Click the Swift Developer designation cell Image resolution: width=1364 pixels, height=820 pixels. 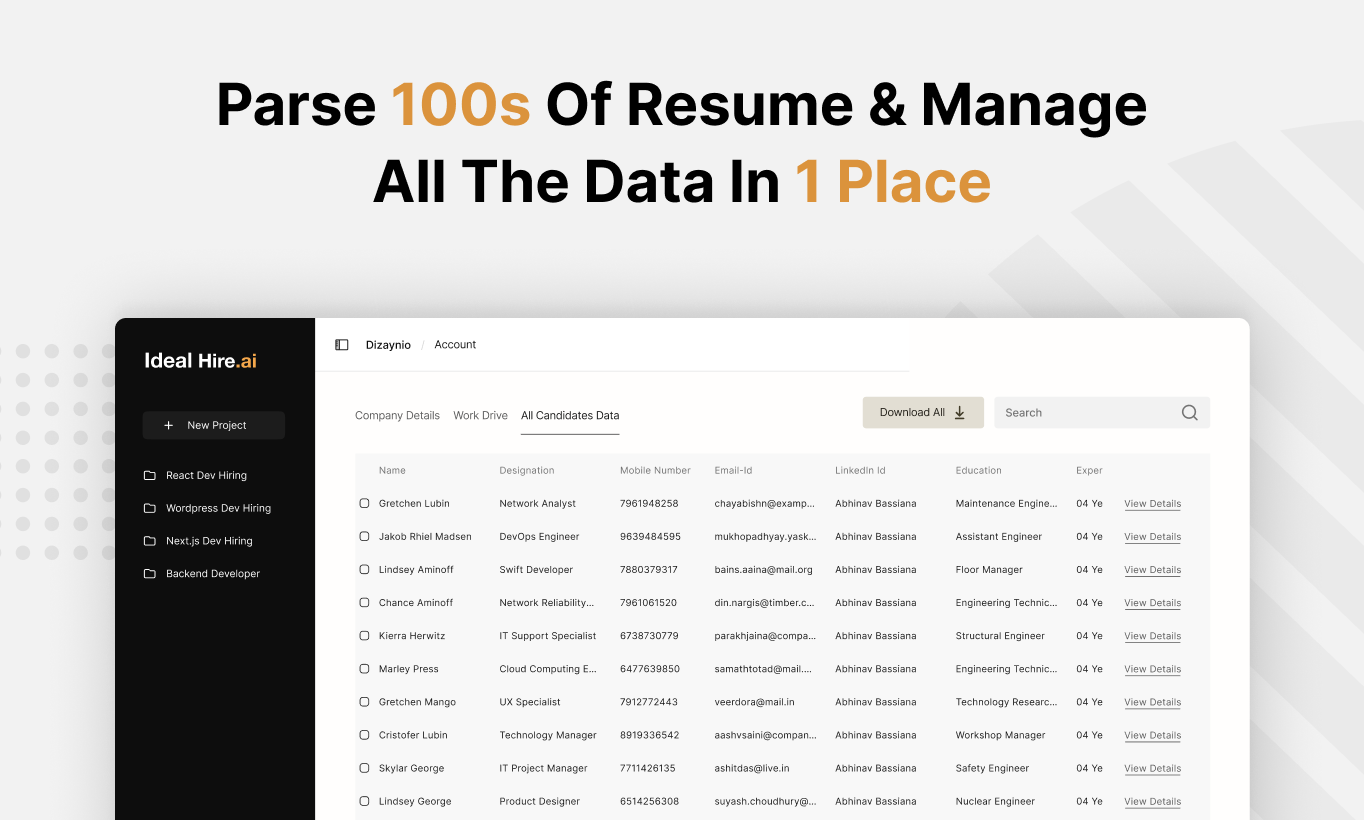click(536, 570)
